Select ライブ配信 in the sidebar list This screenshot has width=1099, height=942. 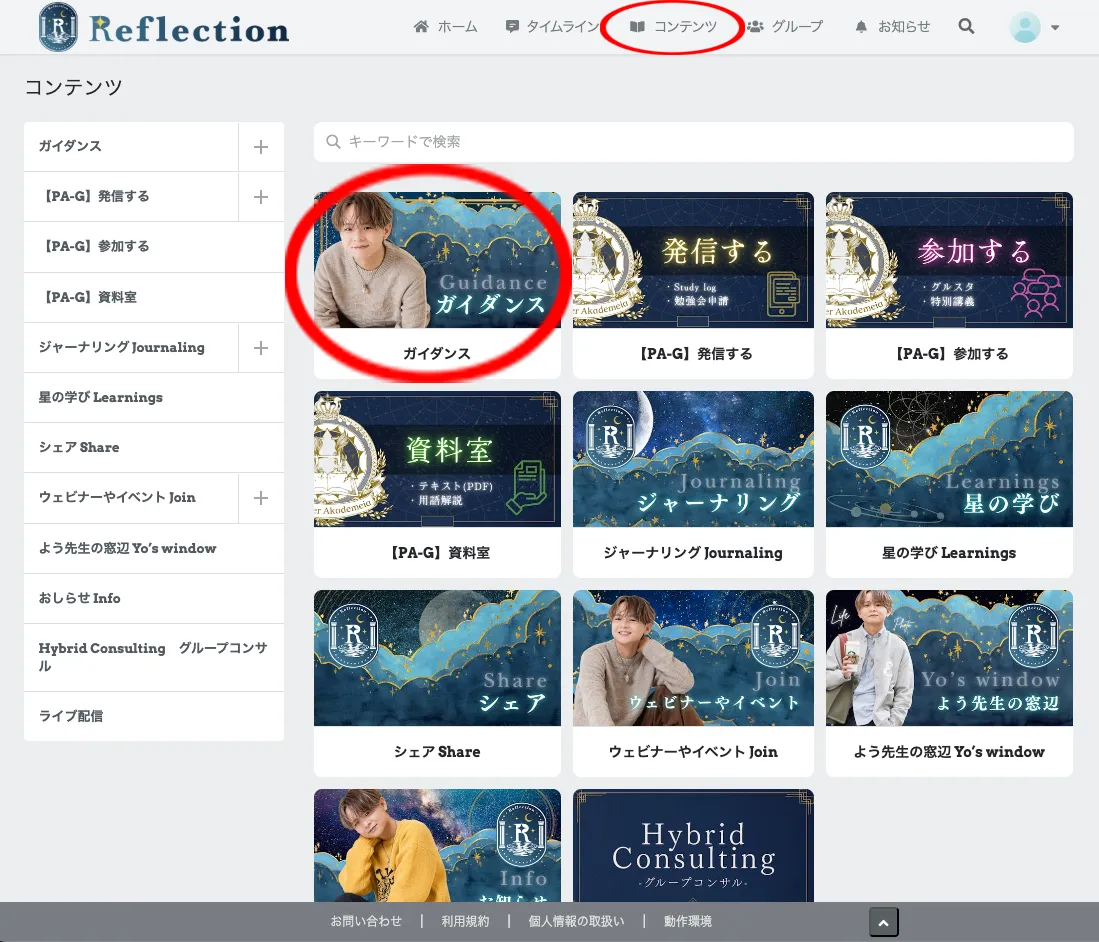coord(71,716)
